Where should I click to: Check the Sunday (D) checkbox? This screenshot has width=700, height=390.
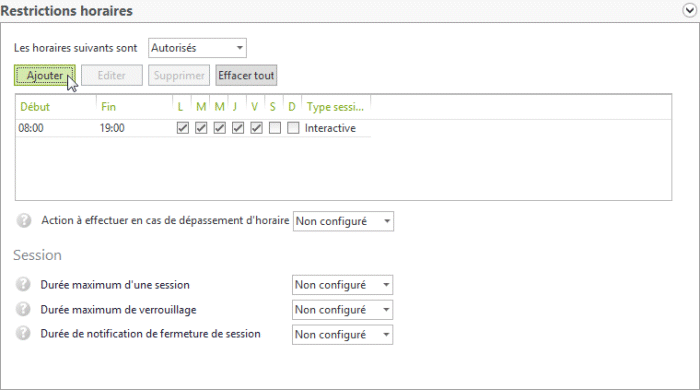293,128
